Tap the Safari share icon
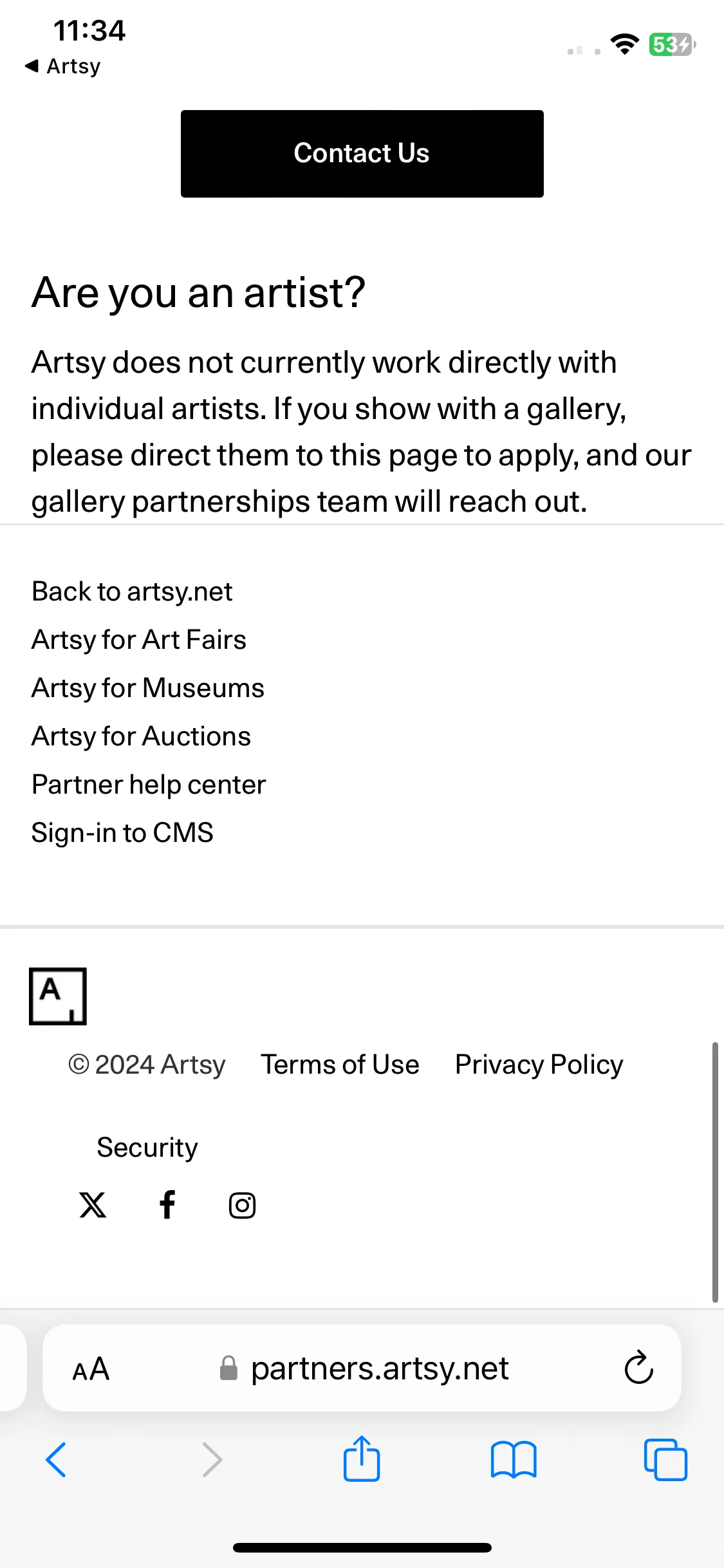724x1568 pixels. 362,1459
